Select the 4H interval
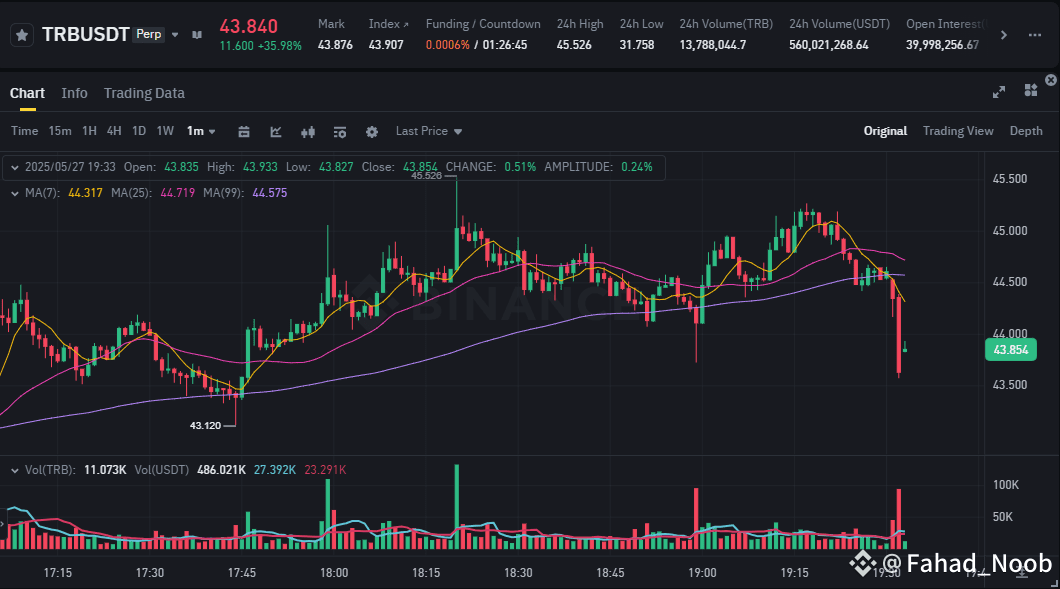1060x589 pixels. pos(114,131)
